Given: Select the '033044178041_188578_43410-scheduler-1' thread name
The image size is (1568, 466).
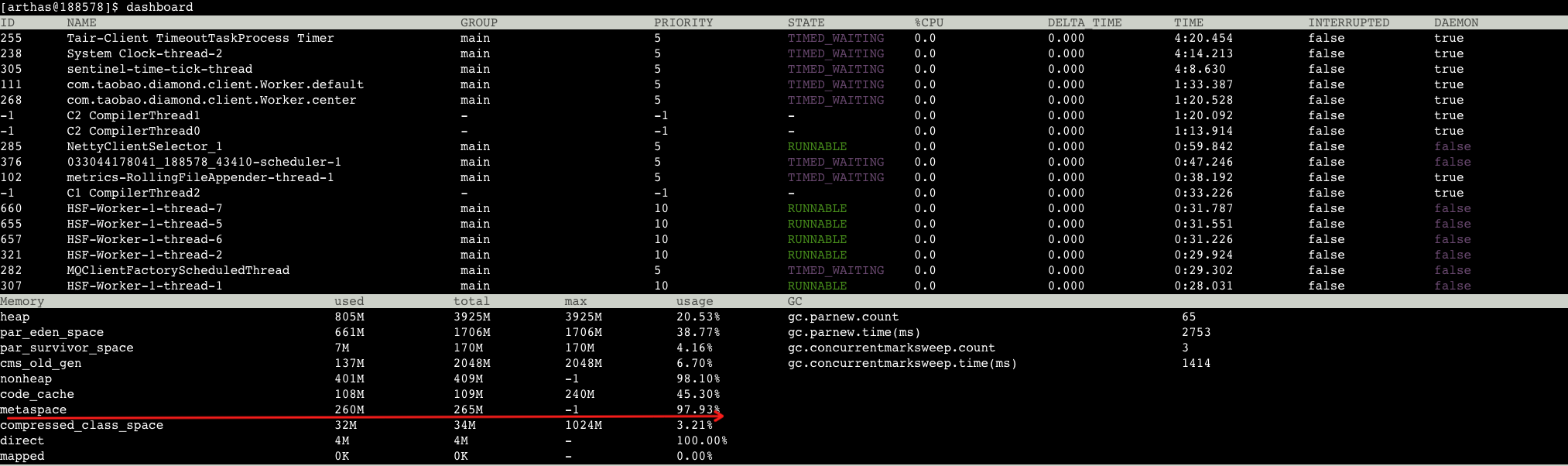Looking at the screenshot, I should 204,162.
